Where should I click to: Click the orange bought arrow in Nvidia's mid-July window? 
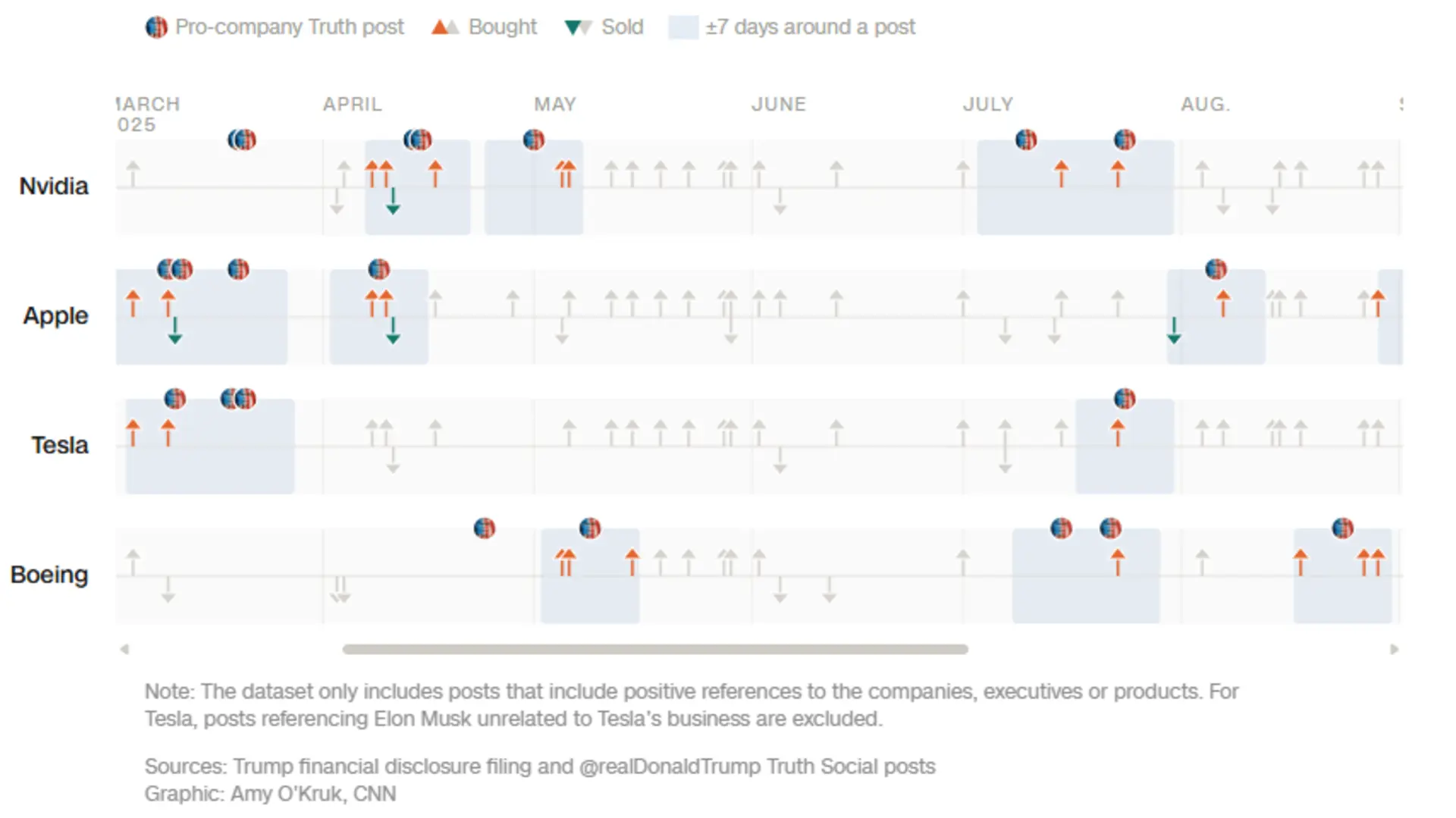click(x=1062, y=174)
